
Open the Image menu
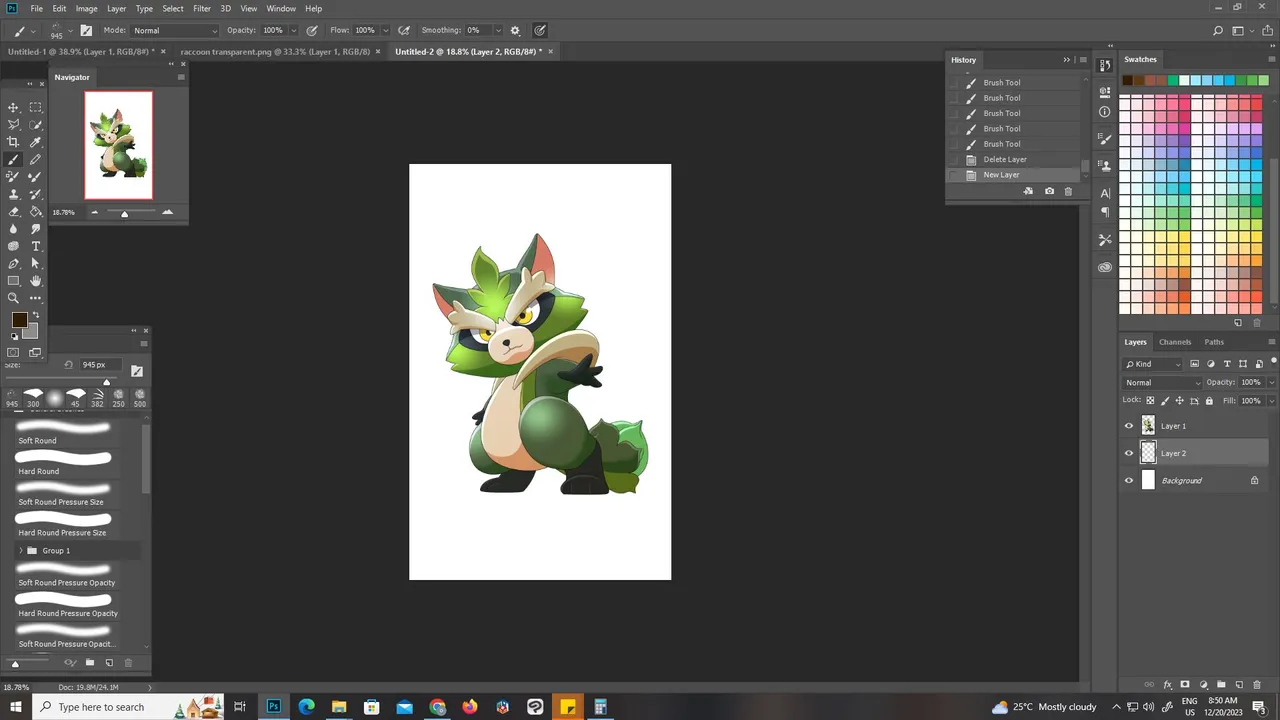(x=87, y=8)
